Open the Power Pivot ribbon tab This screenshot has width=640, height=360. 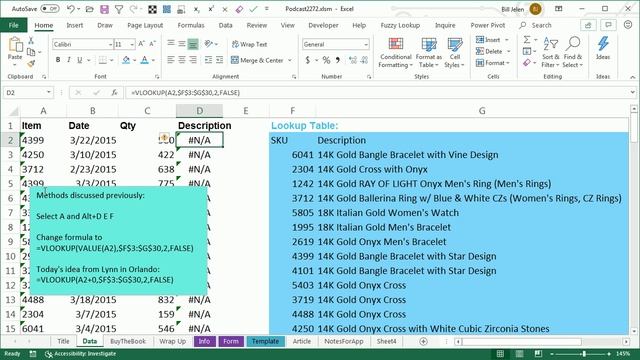tap(488, 25)
